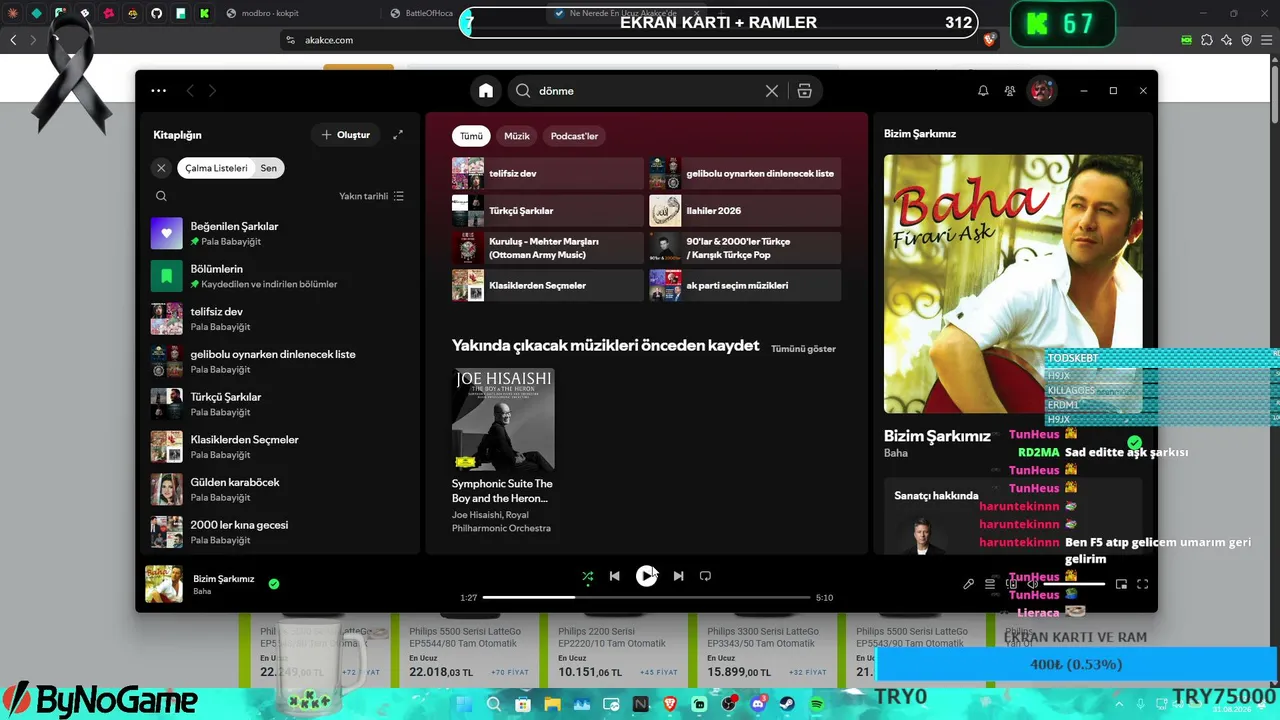1280x720 pixels.
Task: Open the Spotify profile avatar menu
Action: [x=1042, y=91]
